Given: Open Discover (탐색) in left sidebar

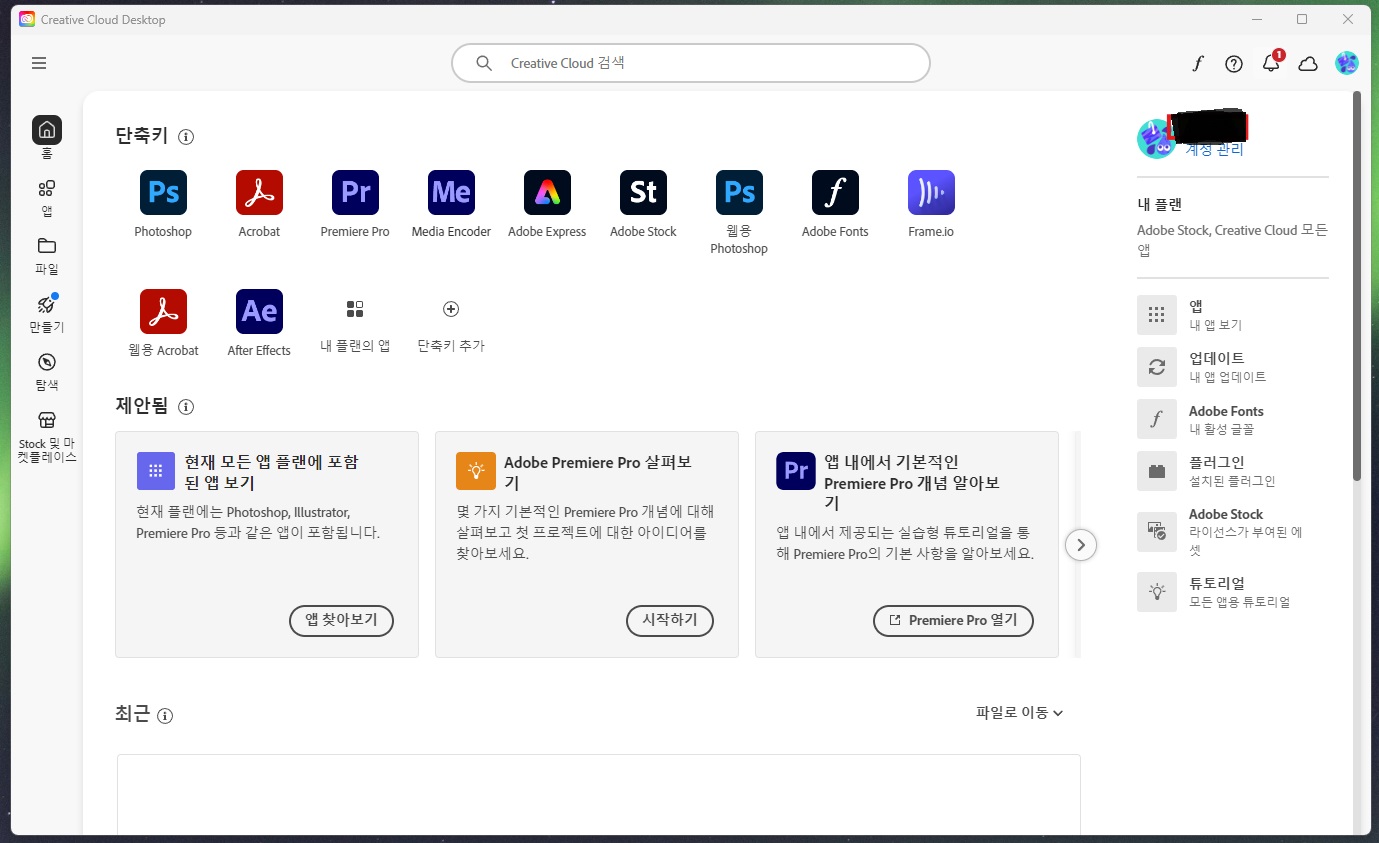Looking at the screenshot, I should pos(47,372).
